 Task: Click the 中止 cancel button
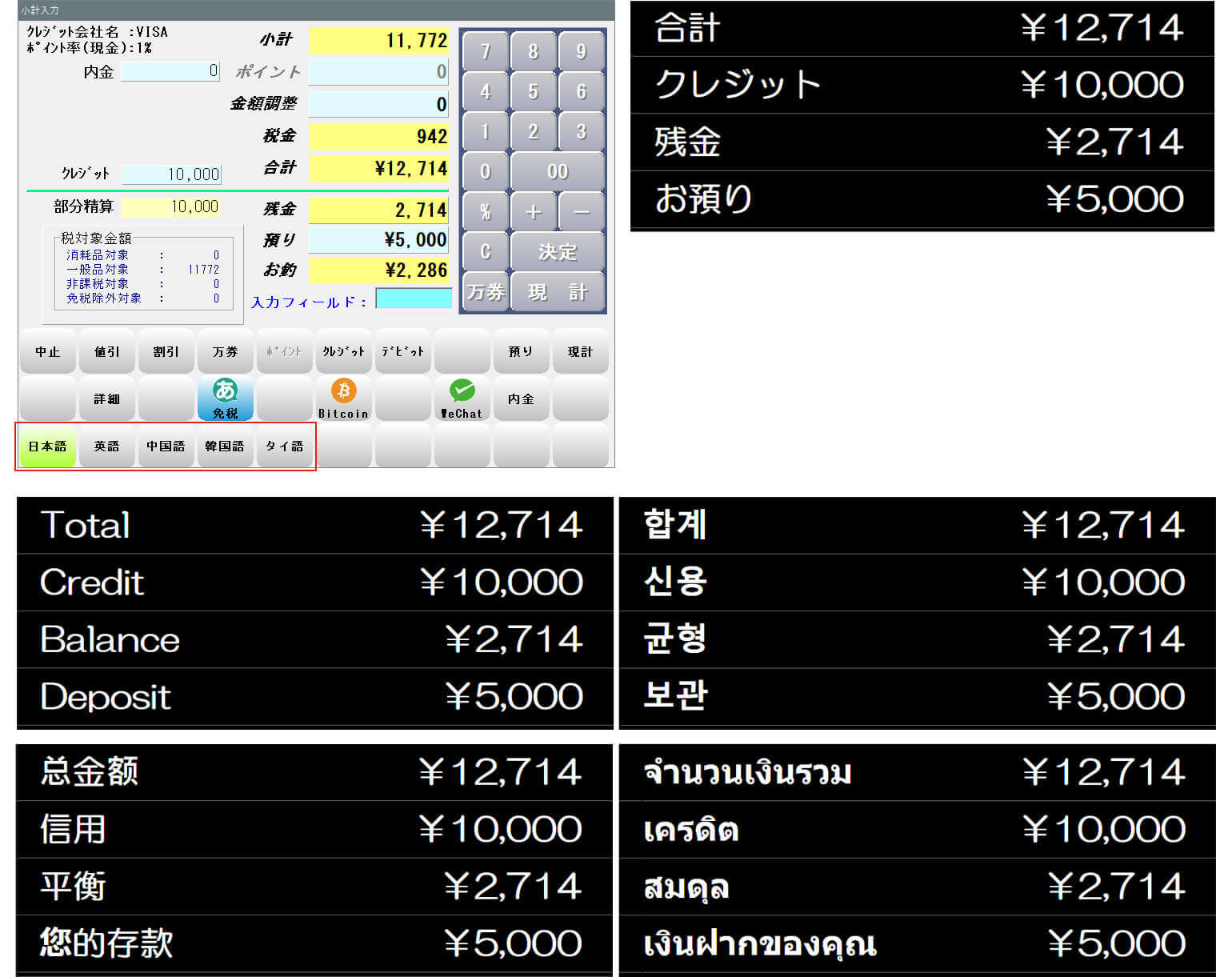coord(47,351)
